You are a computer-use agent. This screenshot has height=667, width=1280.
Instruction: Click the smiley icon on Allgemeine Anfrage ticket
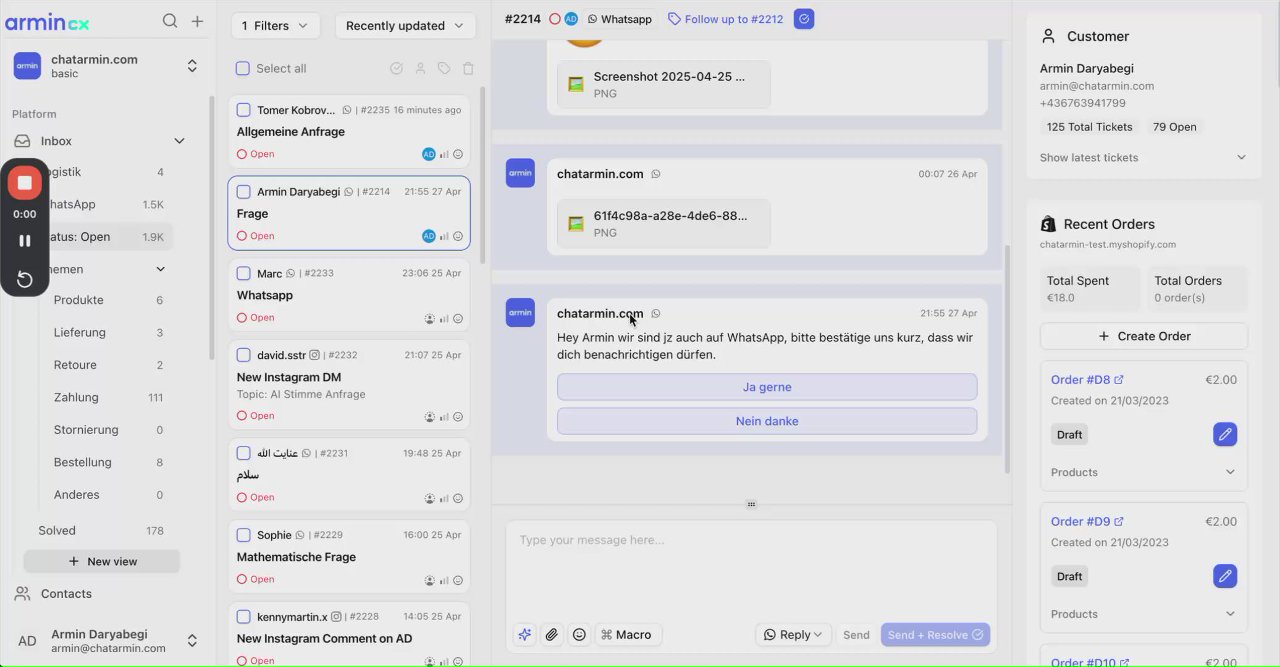[458, 154]
